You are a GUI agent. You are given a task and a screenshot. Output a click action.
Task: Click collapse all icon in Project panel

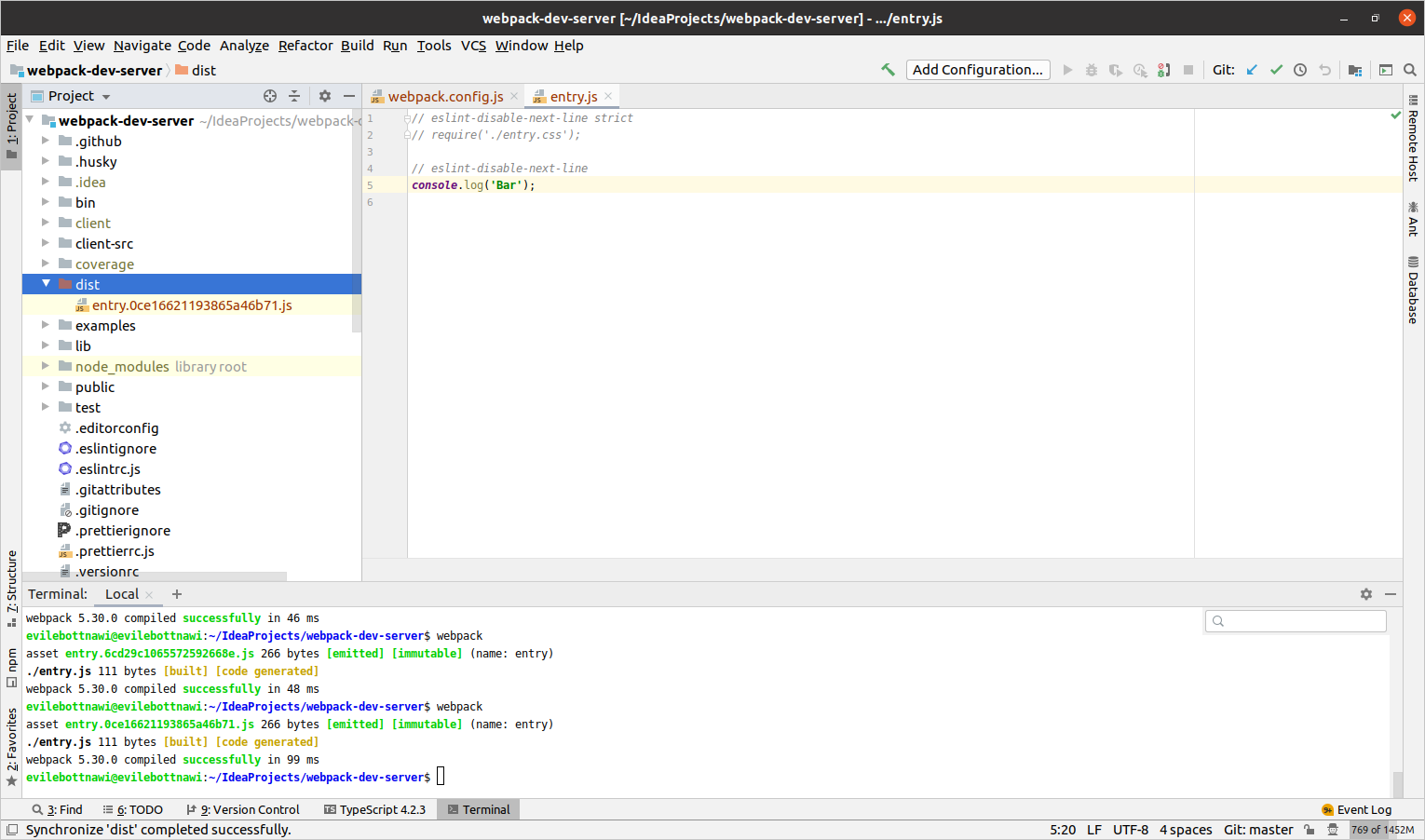[x=294, y=96]
